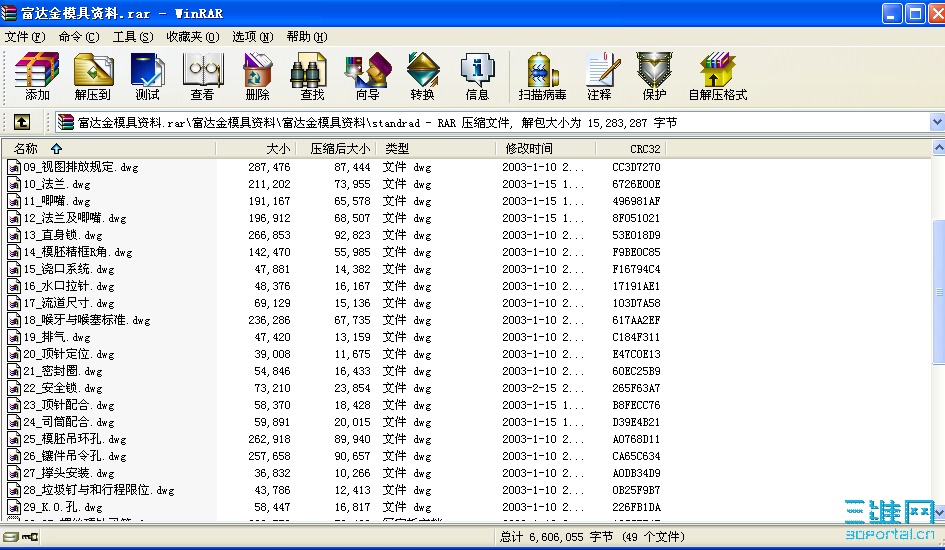The image size is (945, 550).
Task: Click the Extract To (解压到) icon
Action: [x=93, y=76]
